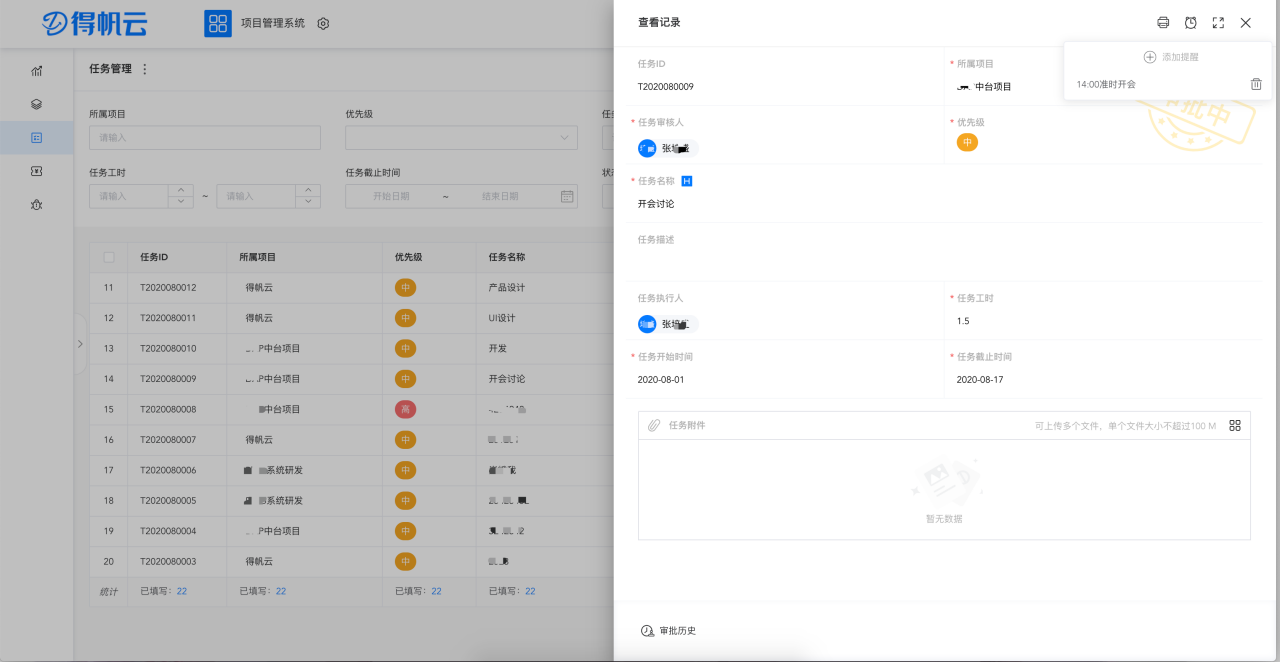The height and width of the screenshot is (662, 1280).
Task: Open task T2020080010 in the table
Action: click(168, 349)
